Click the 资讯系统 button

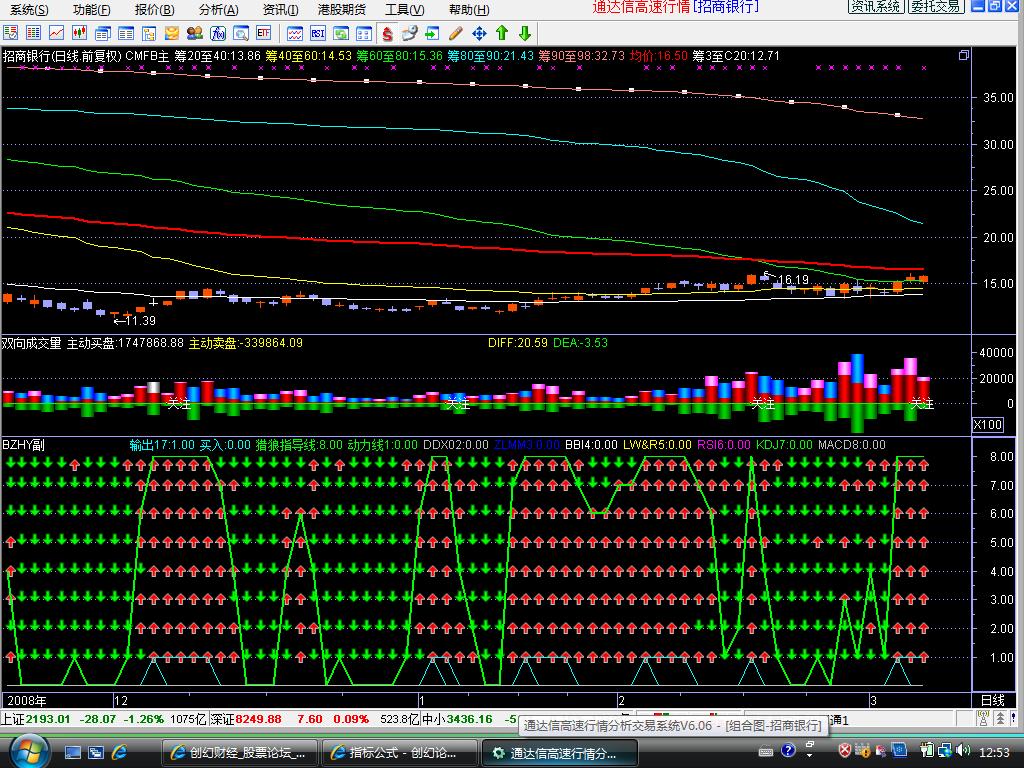coord(876,7)
